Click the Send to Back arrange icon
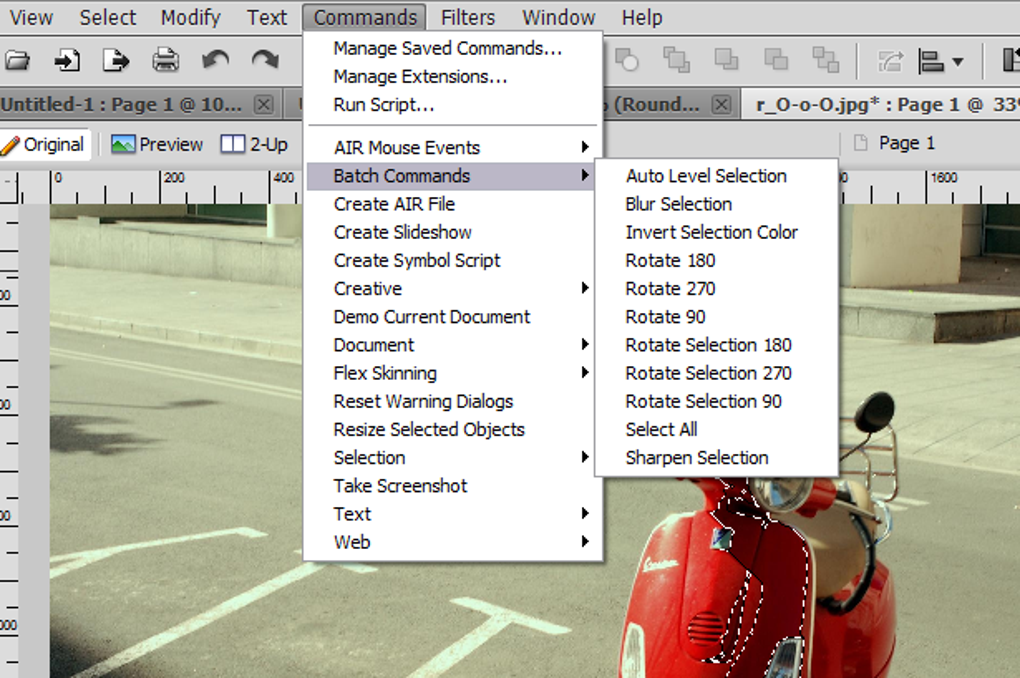The image size is (1020, 678). click(x=825, y=60)
